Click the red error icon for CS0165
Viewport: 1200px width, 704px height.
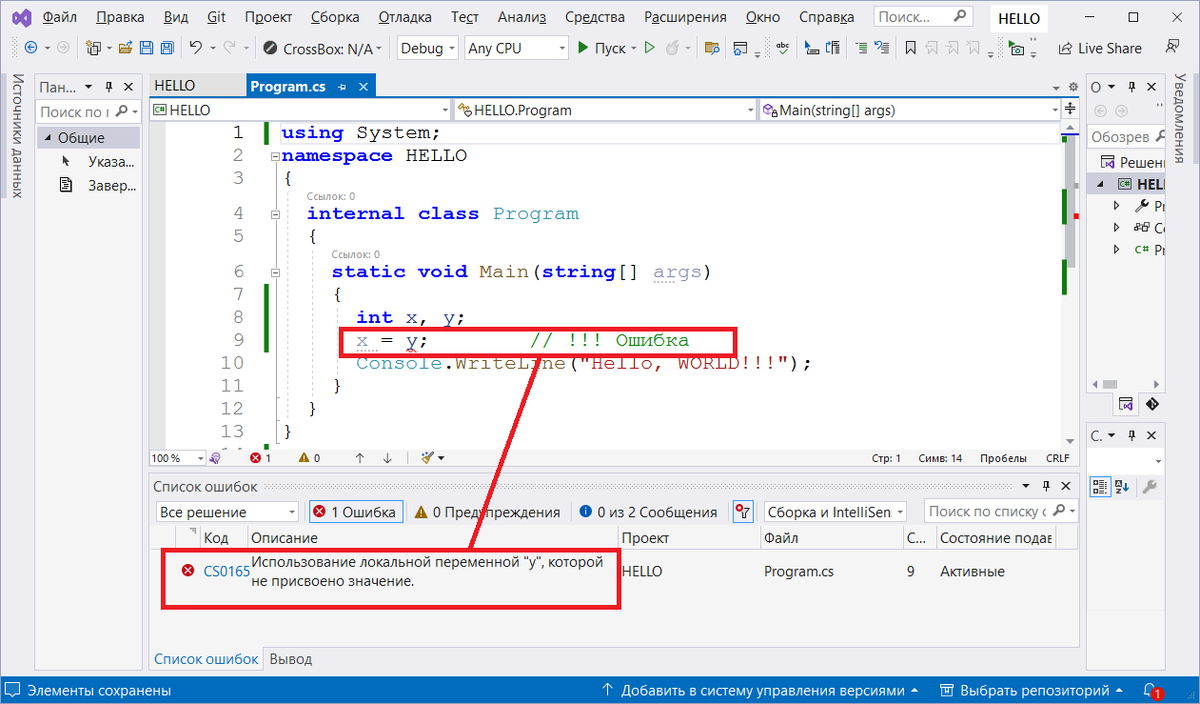coord(187,571)
